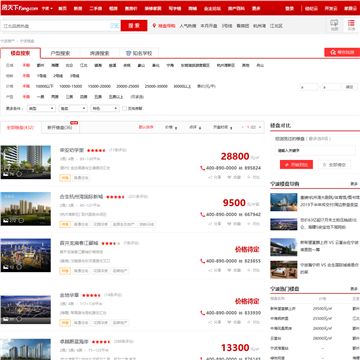This screenshot has width=360, height=360.
Task: Add the 9500 listing to compare
Action: pyautogui.click(x=254, y=224)
